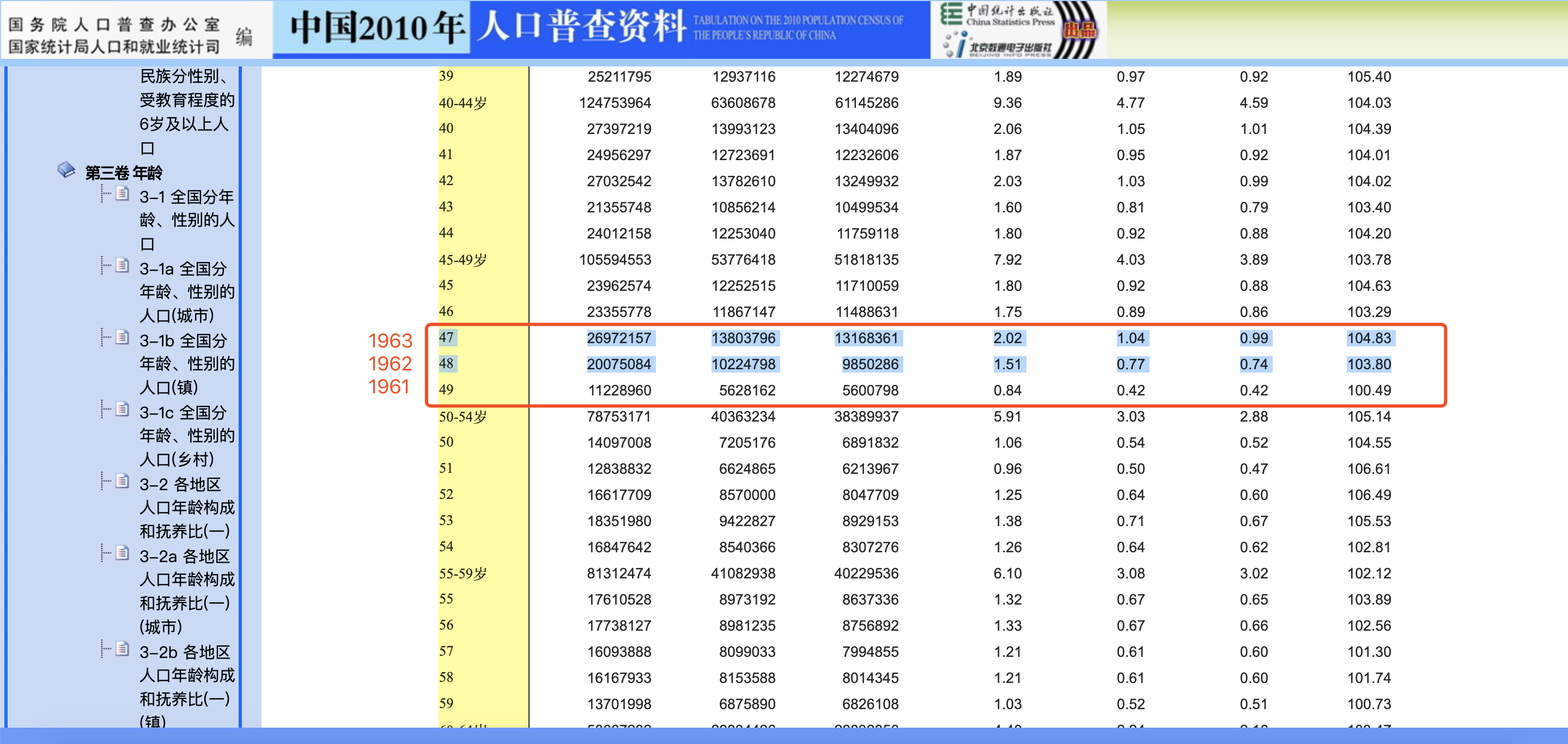
Task: Collapse the 第三卷 年龄 volume heading
Action: 124,173
